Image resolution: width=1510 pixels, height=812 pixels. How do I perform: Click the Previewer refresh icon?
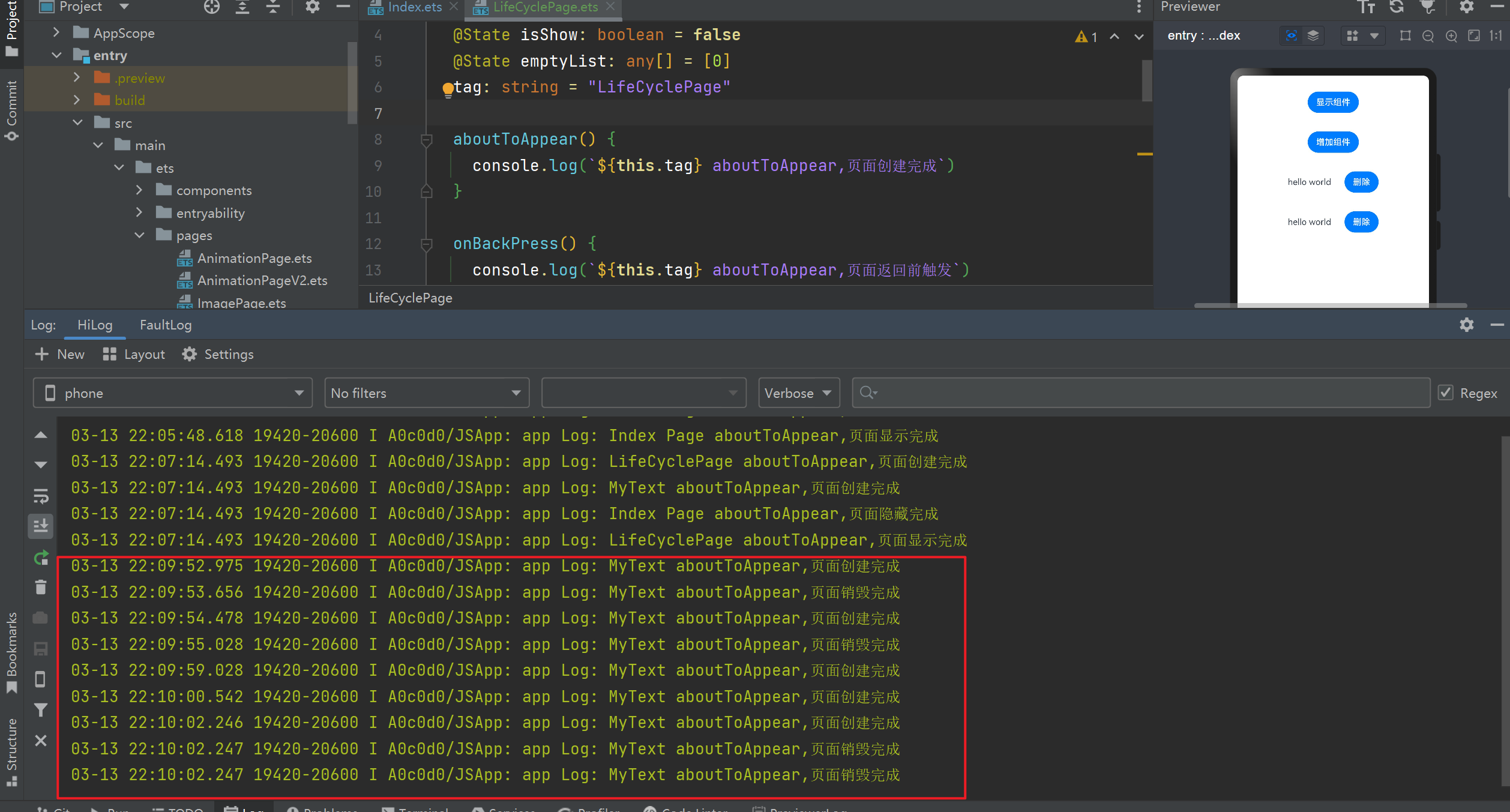click(1396, 7)
